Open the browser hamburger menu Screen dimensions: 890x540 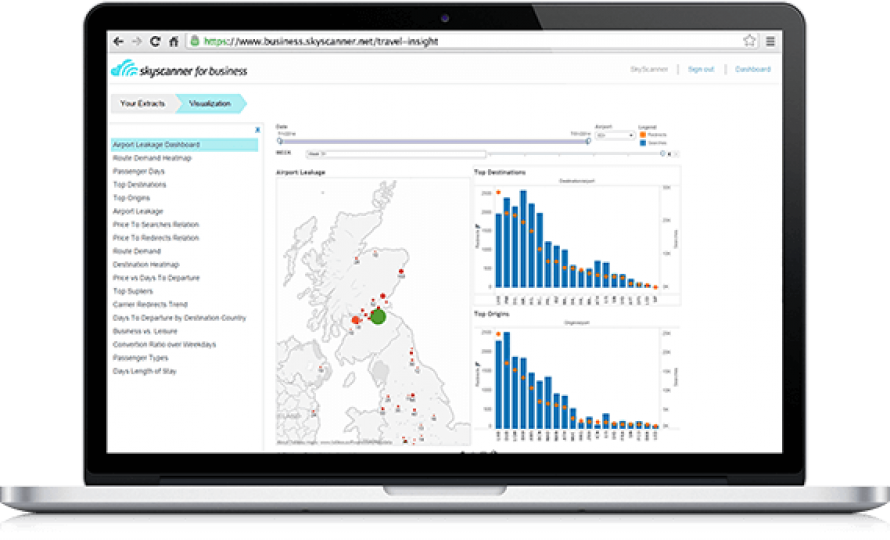click(x=770, y=42)
